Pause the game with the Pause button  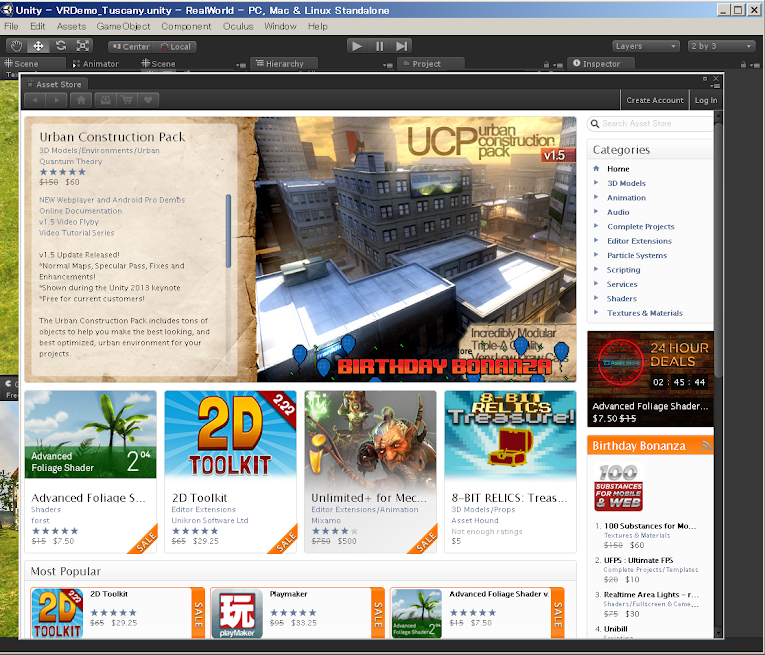[380, 46]
